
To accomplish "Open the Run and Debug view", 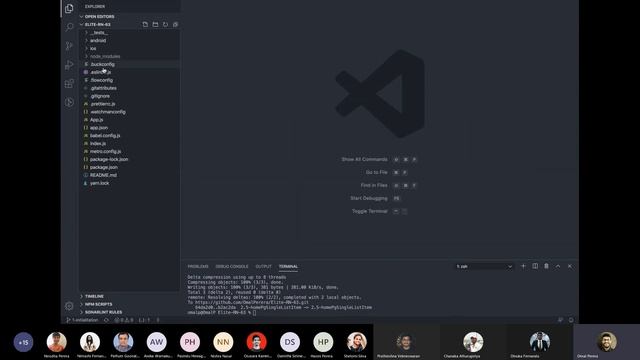I will point(69,64).
